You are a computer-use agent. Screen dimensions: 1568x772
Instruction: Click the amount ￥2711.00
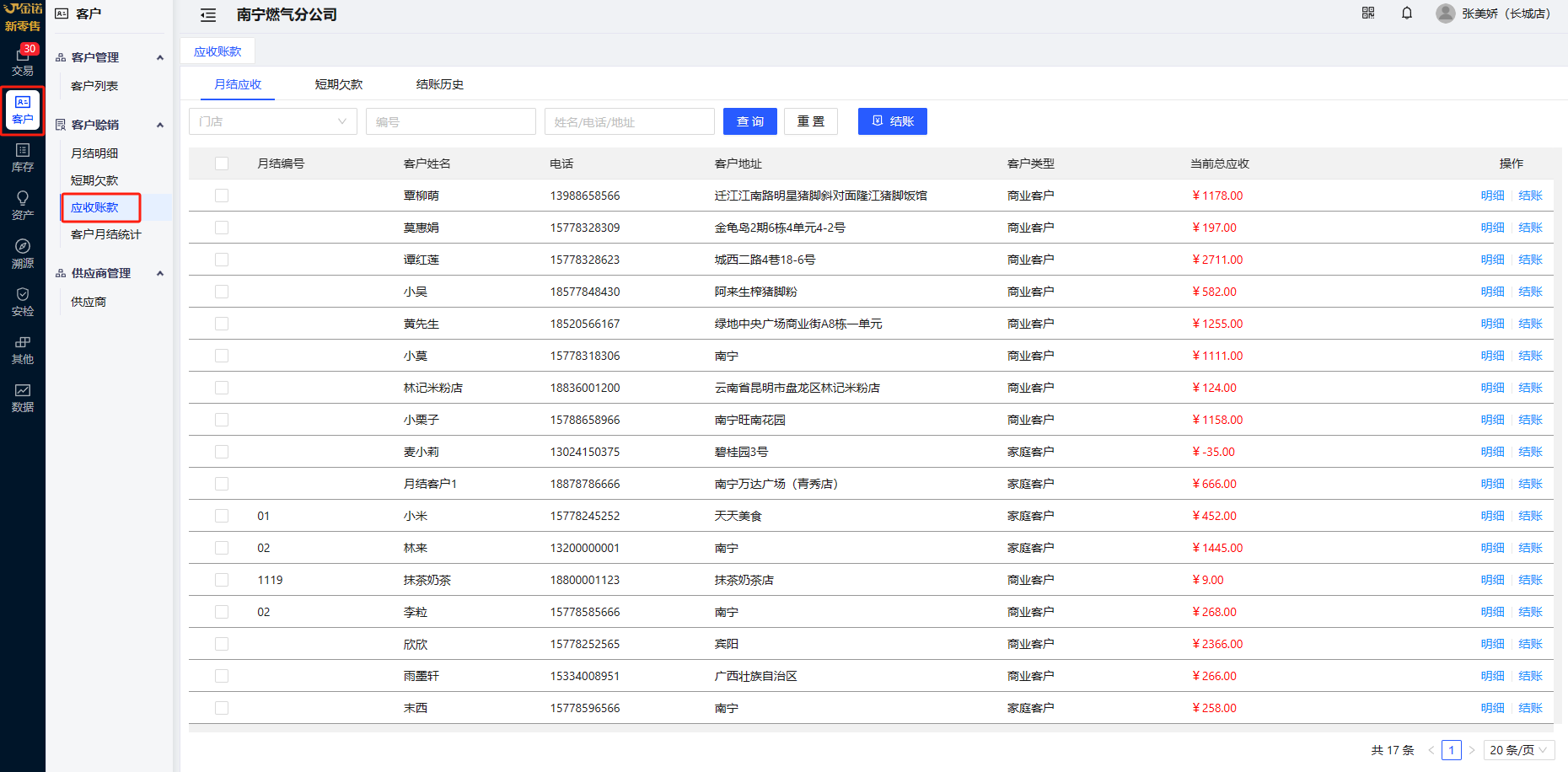point(1217,260)
